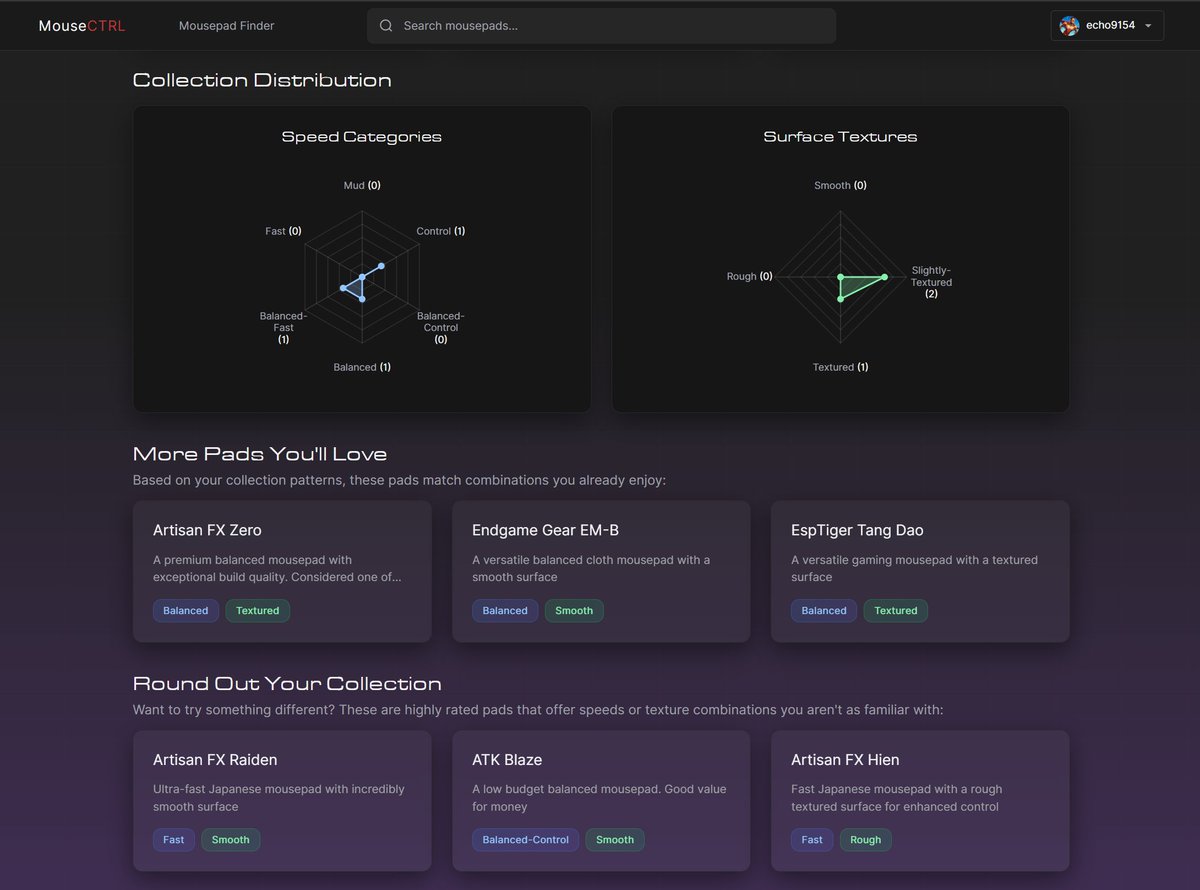1200x890 pixels.
Task: Click the MouseCTRL logo
Action: [82, 26]
